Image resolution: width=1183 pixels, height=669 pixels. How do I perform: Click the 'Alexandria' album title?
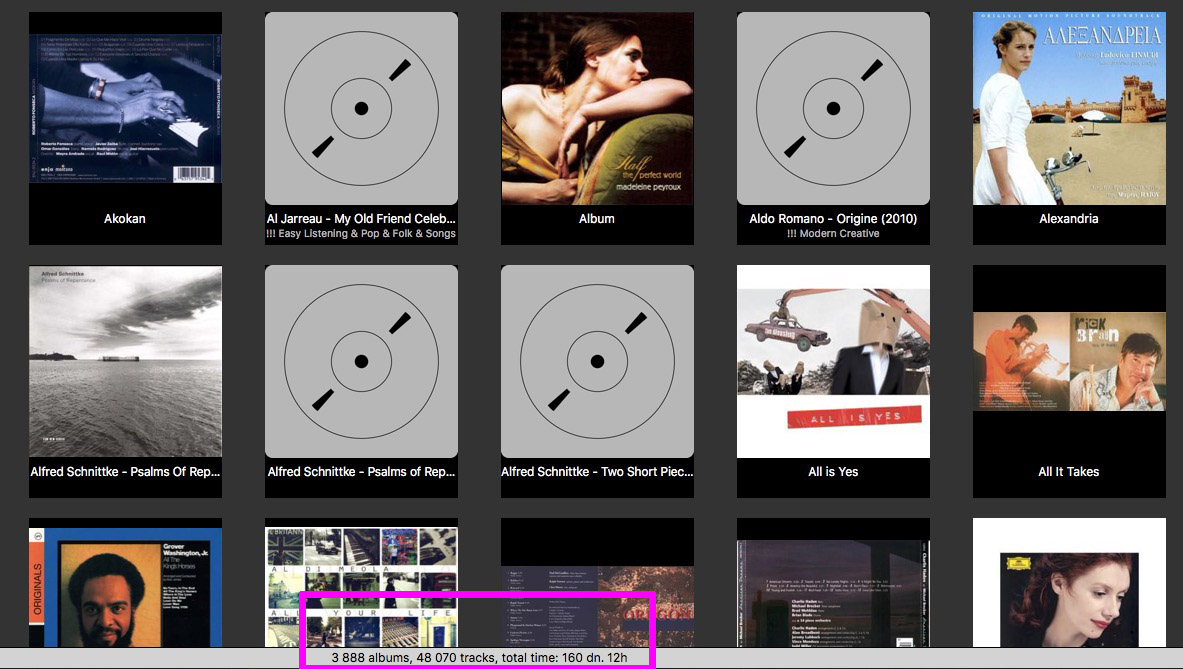[x=1069, y=219]
